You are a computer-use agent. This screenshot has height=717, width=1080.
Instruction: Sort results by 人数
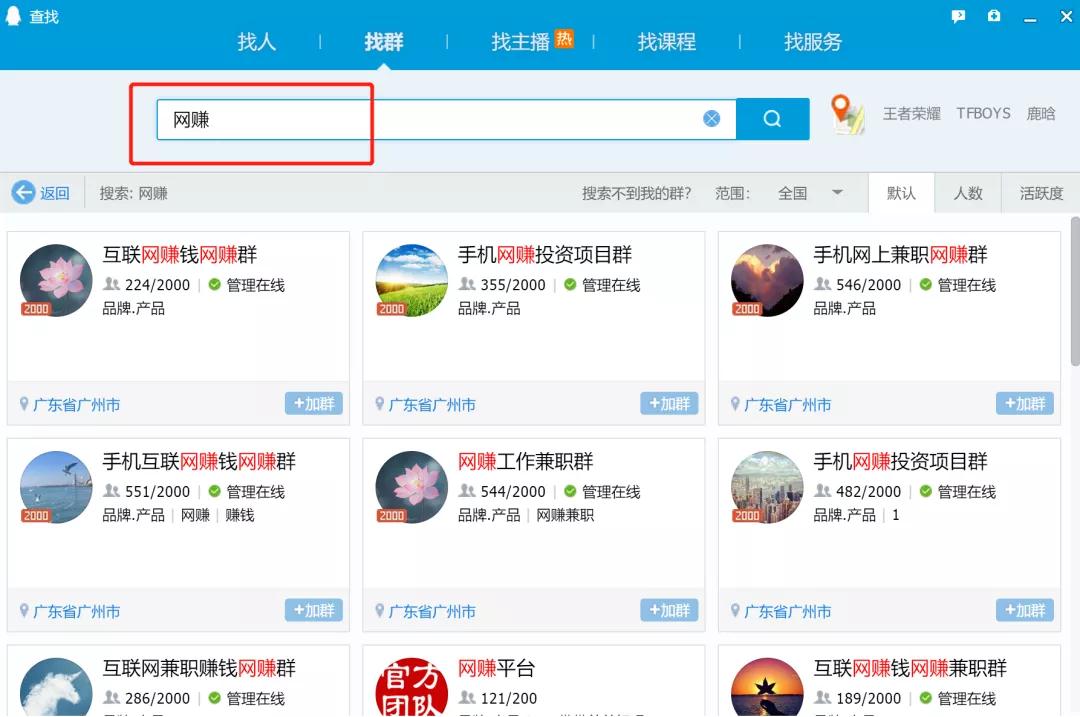(967, 193)
